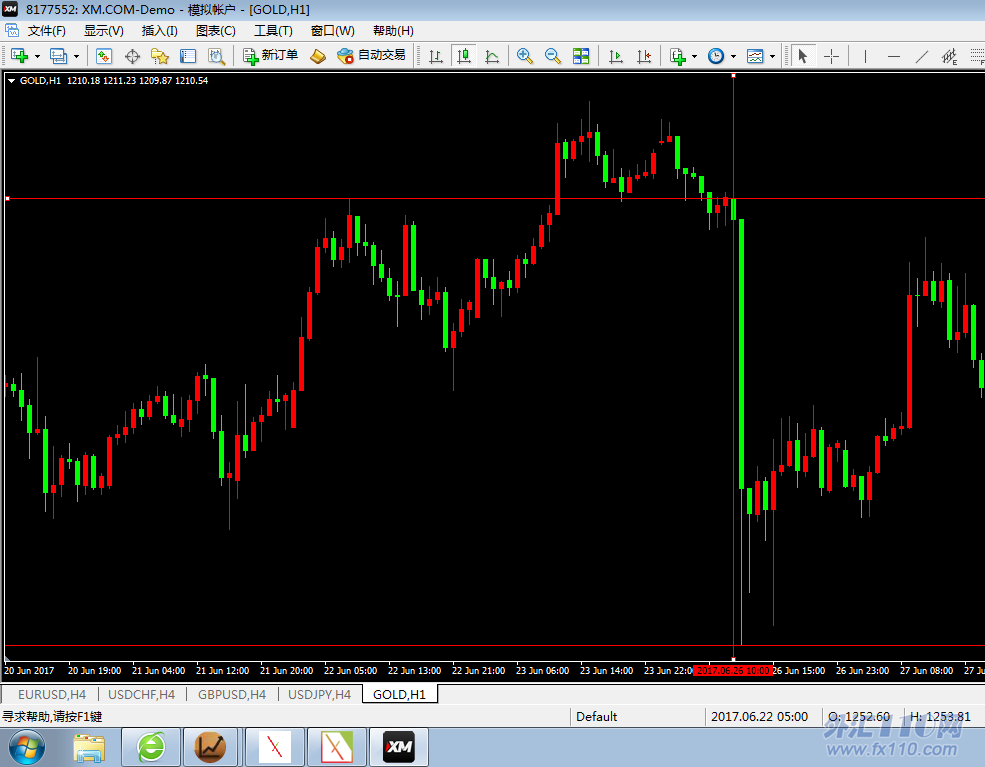Expand the new chart dropdown arrow
This screenshot has height=767, width=985.
point(37,56)
